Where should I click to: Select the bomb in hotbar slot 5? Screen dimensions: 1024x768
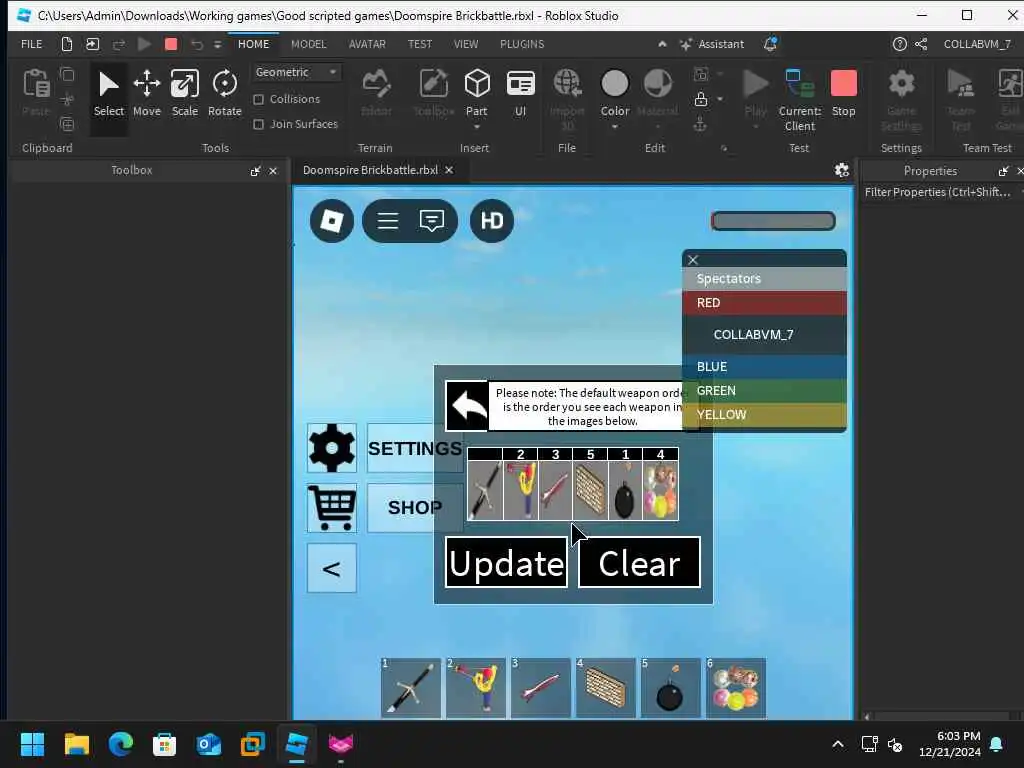(x=670, y=688)
